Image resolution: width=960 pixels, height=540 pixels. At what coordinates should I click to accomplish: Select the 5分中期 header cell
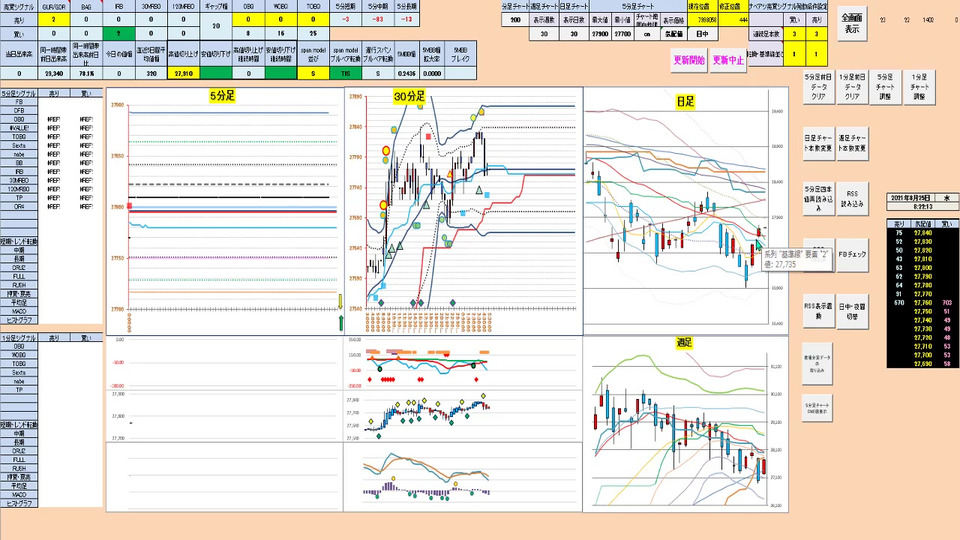point(378,6)
